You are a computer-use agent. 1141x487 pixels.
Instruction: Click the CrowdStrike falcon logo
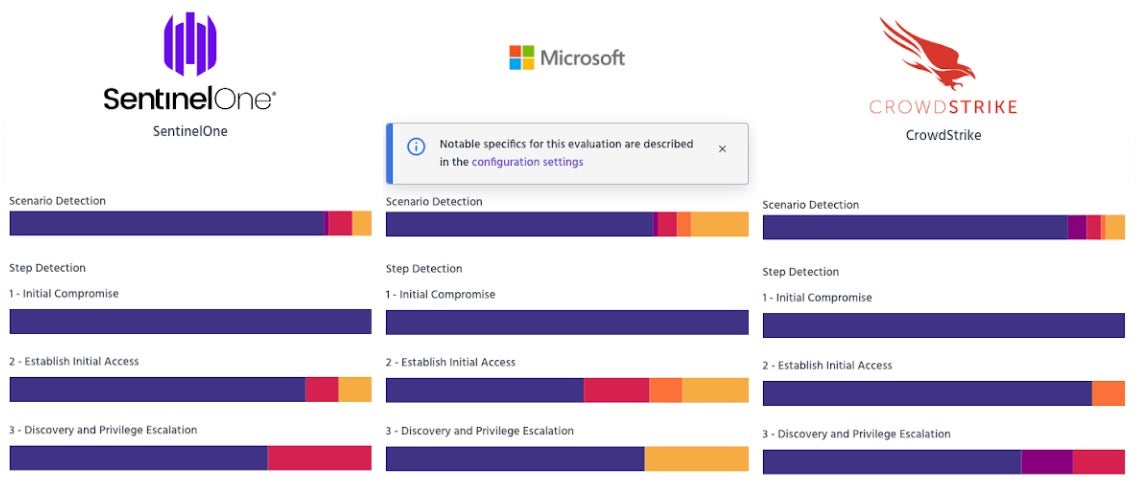click(x=928, y=54)
